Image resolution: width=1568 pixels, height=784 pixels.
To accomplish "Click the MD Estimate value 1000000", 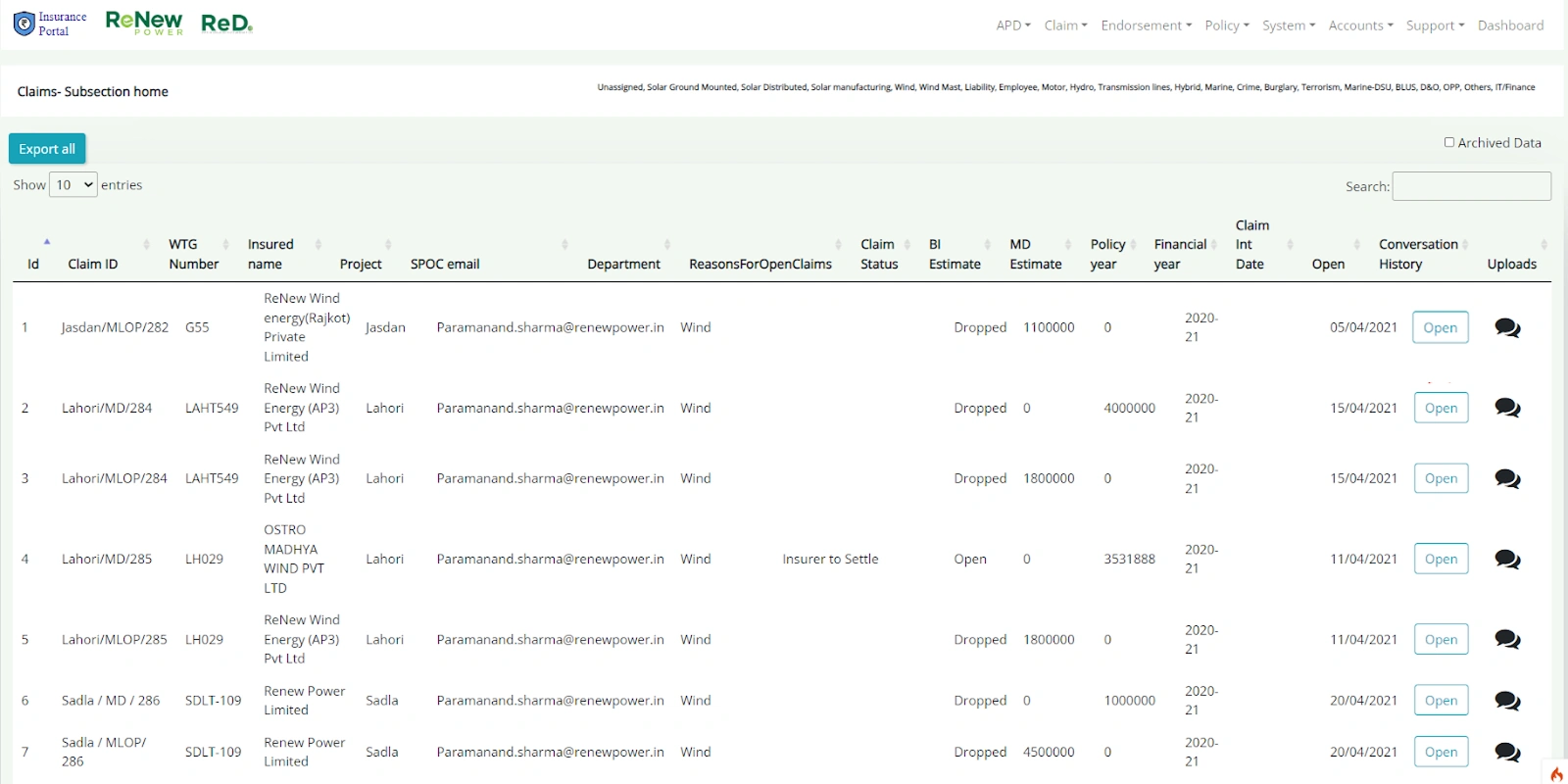I will coord(1129,701).
